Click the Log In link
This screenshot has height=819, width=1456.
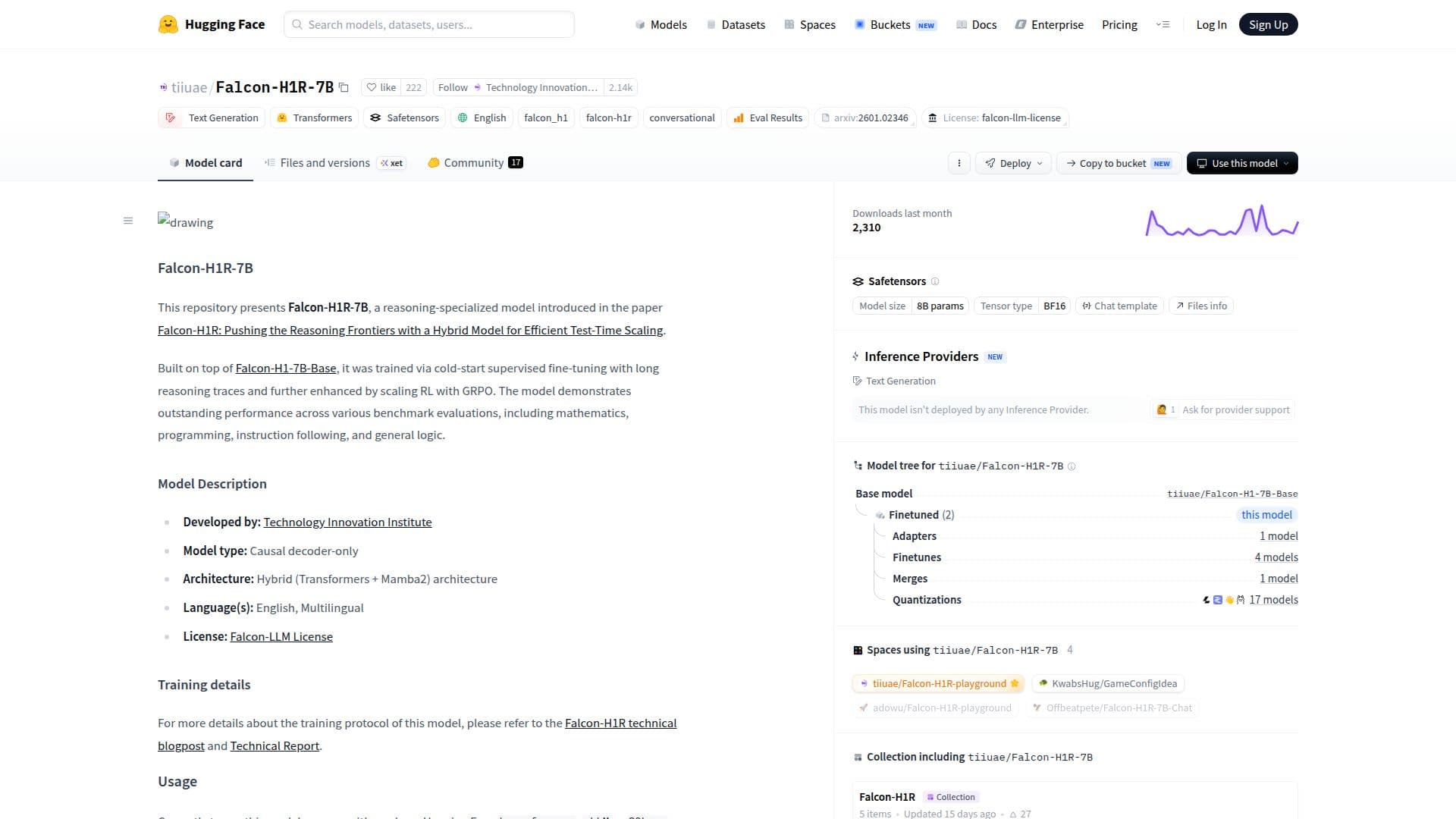(1211, 24)
